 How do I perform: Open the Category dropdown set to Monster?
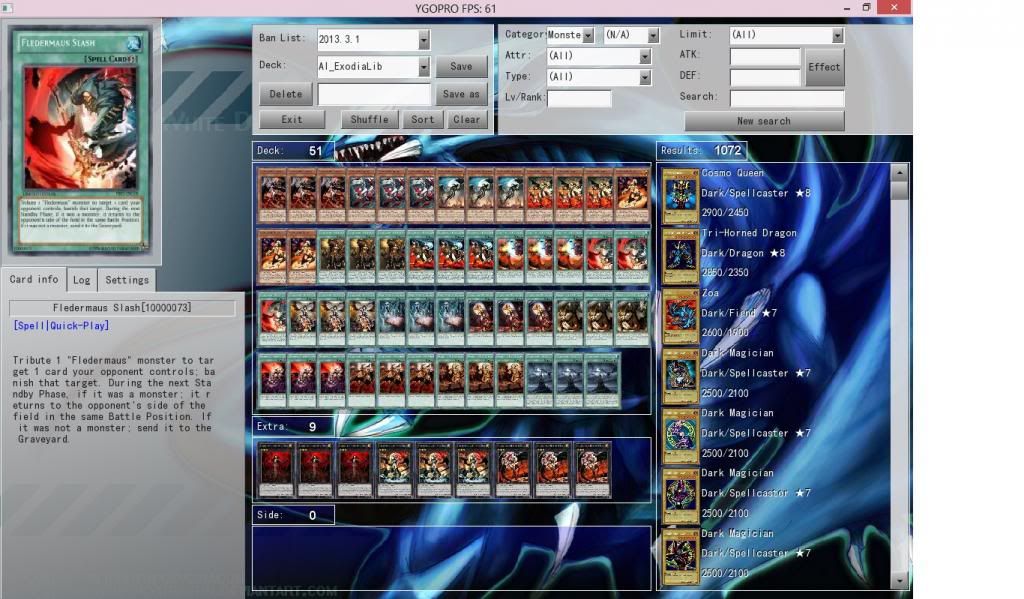pos(570,35)
